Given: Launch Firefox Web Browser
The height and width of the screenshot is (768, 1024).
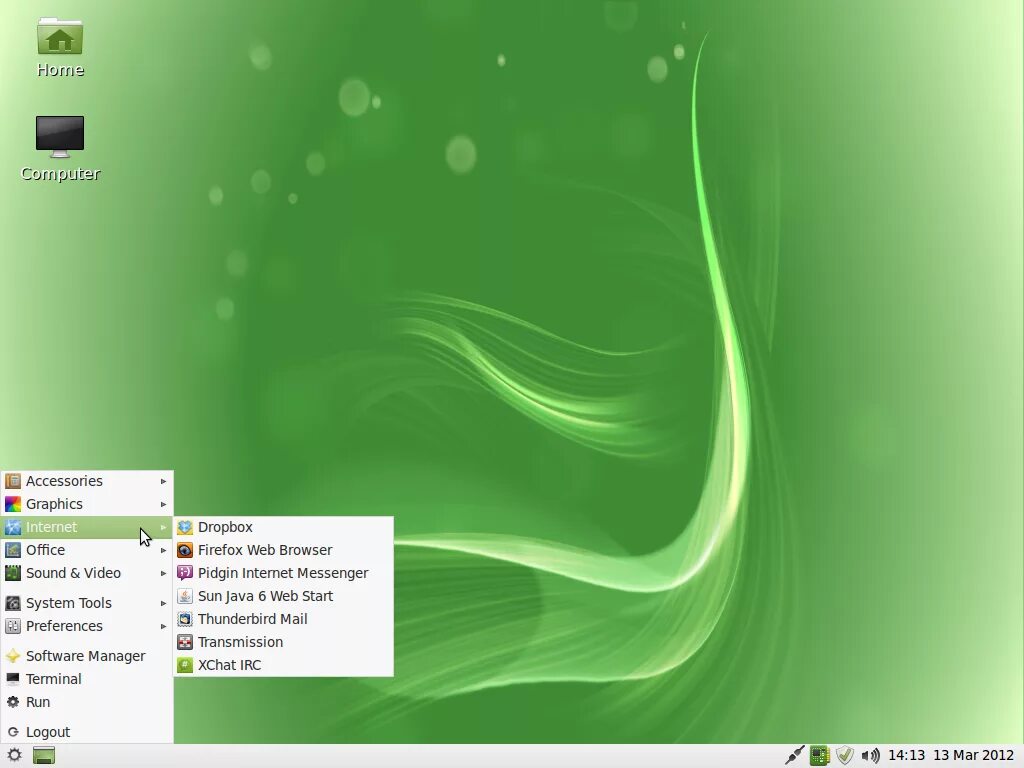Looking at the screenshot, I should [x=265, y=550].
